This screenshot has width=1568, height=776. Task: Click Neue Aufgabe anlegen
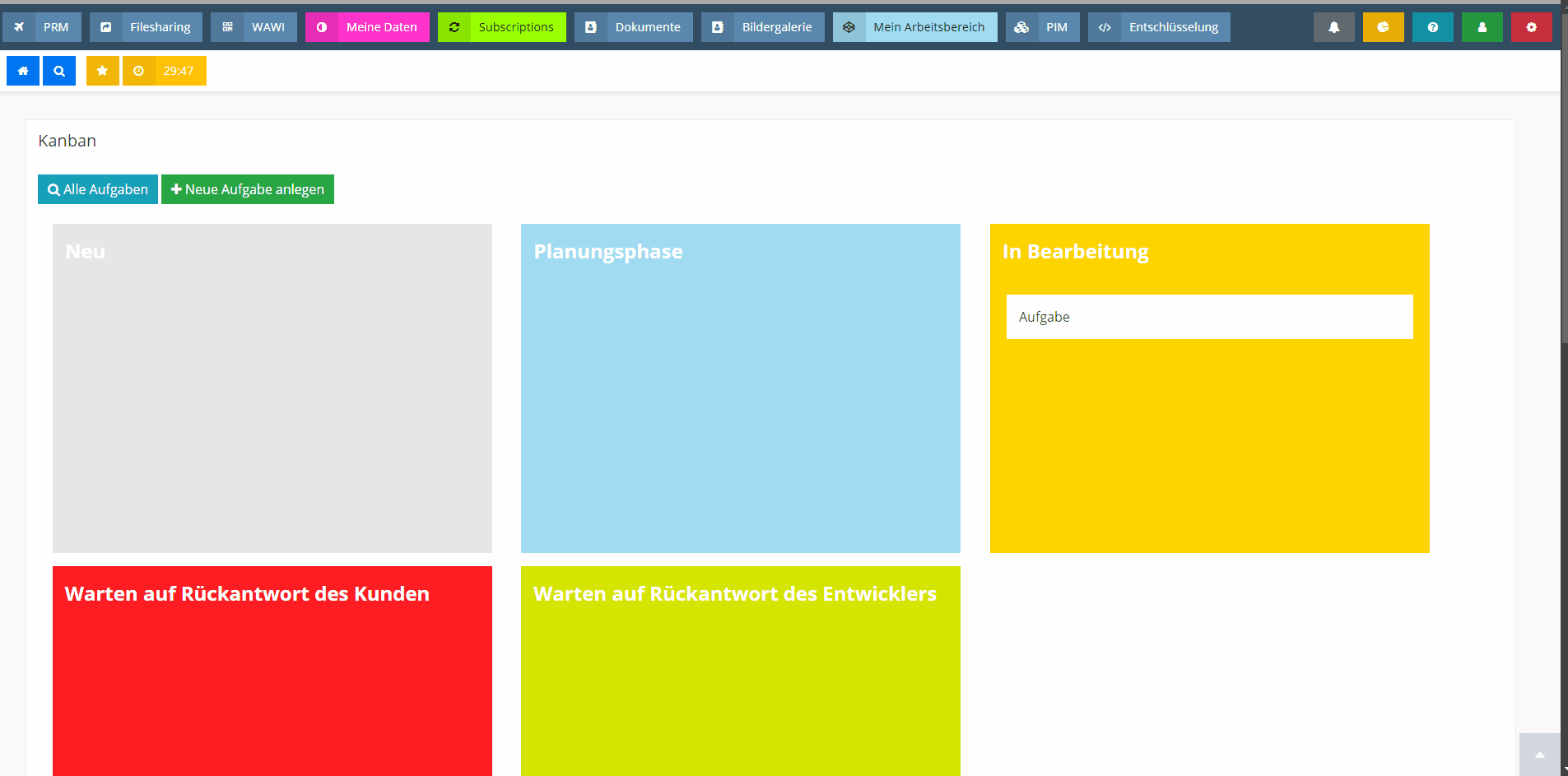(248, 189)
